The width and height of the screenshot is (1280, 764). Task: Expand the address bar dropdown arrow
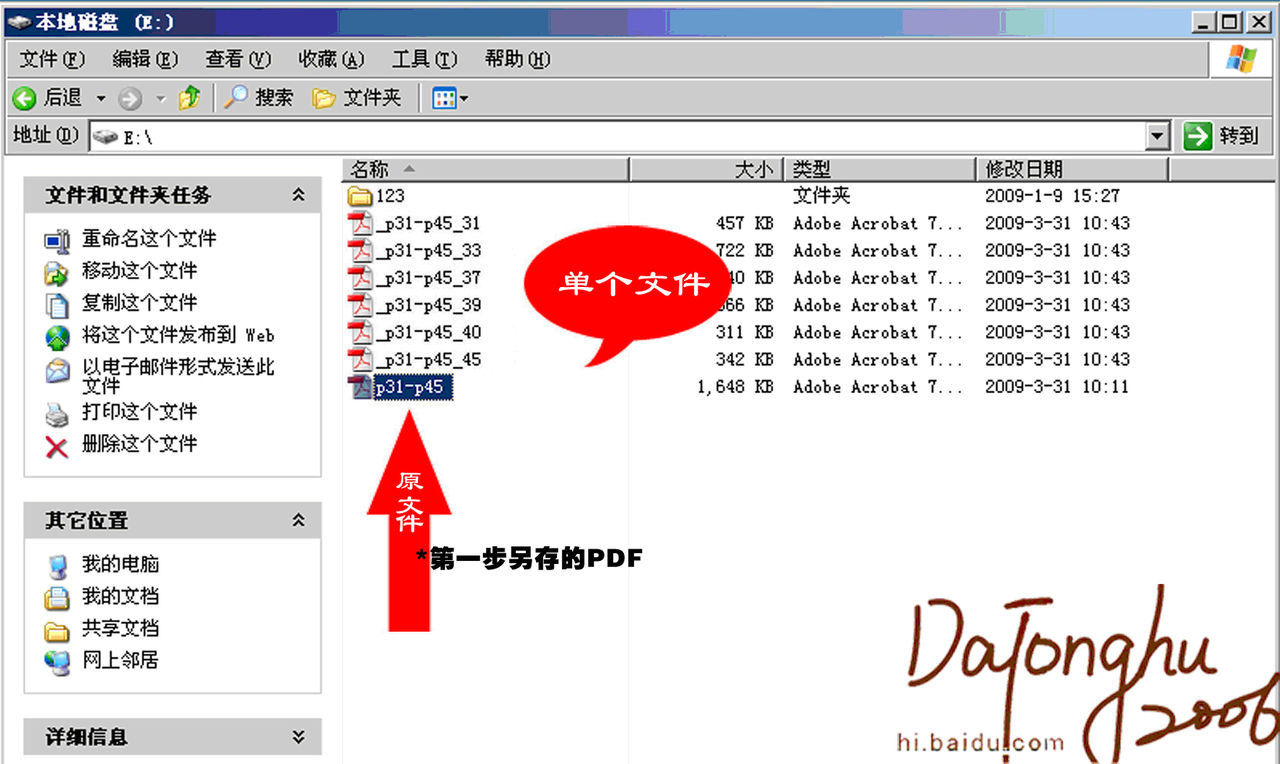coord(1158,136)
